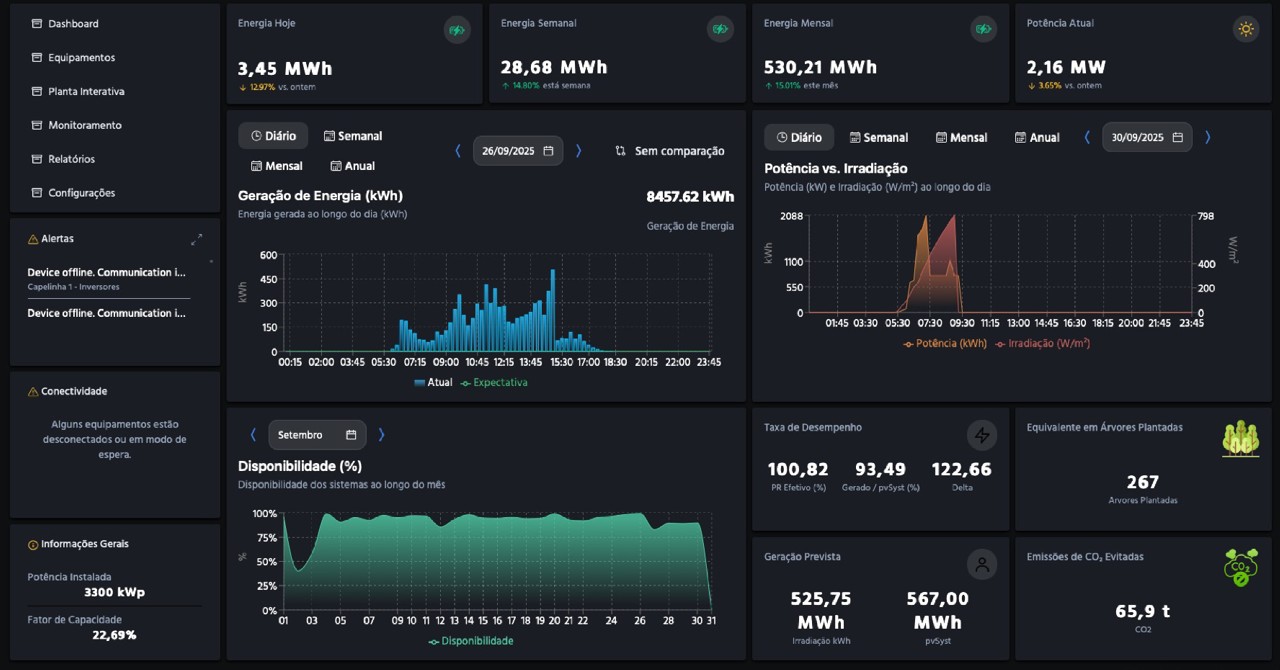Click the trees icon in Árvores Plantadas card
This screenshot has height=670, width=1280.
pos(1240,439)
